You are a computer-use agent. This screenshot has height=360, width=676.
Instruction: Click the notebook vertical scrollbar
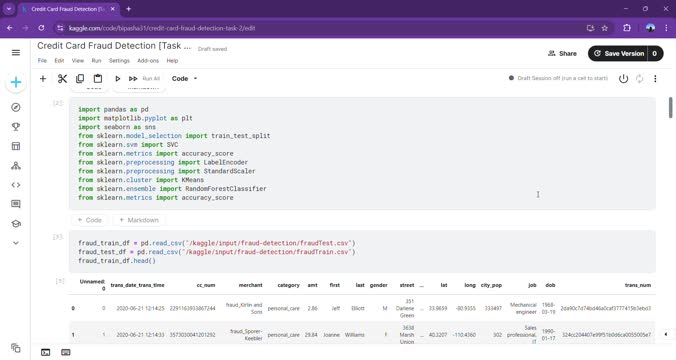(x=670, y=107)
